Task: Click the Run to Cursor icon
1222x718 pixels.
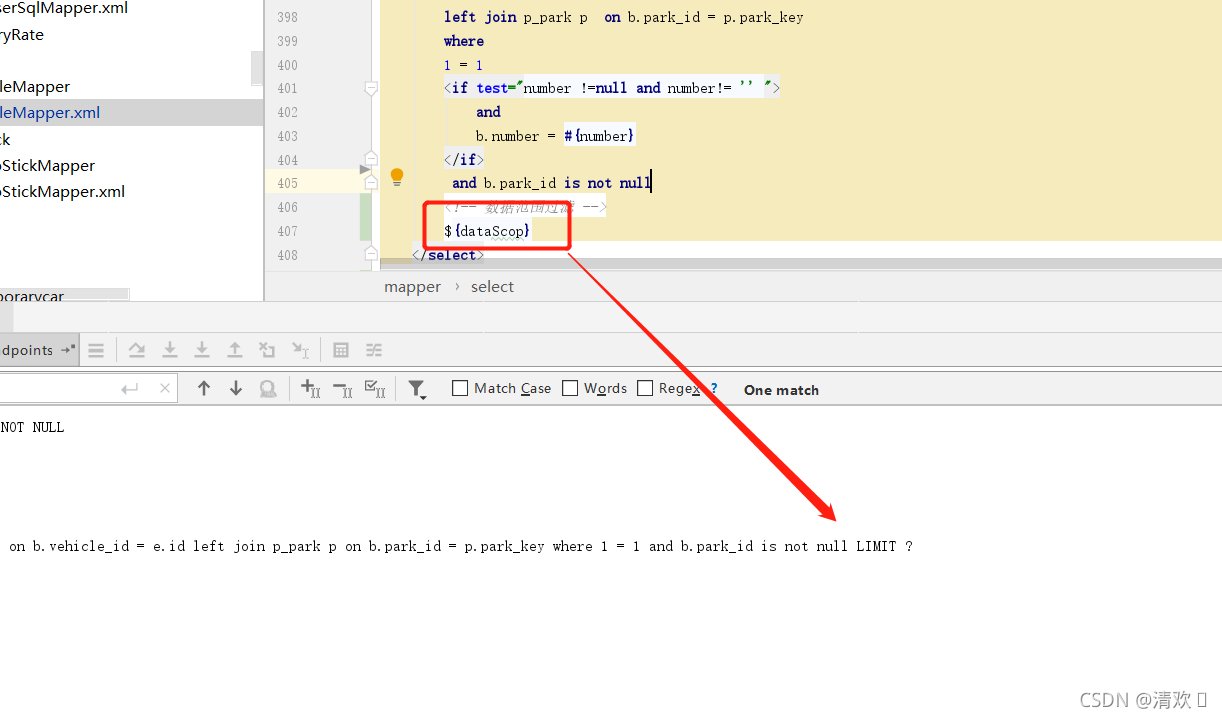Action: click(300, 350)
